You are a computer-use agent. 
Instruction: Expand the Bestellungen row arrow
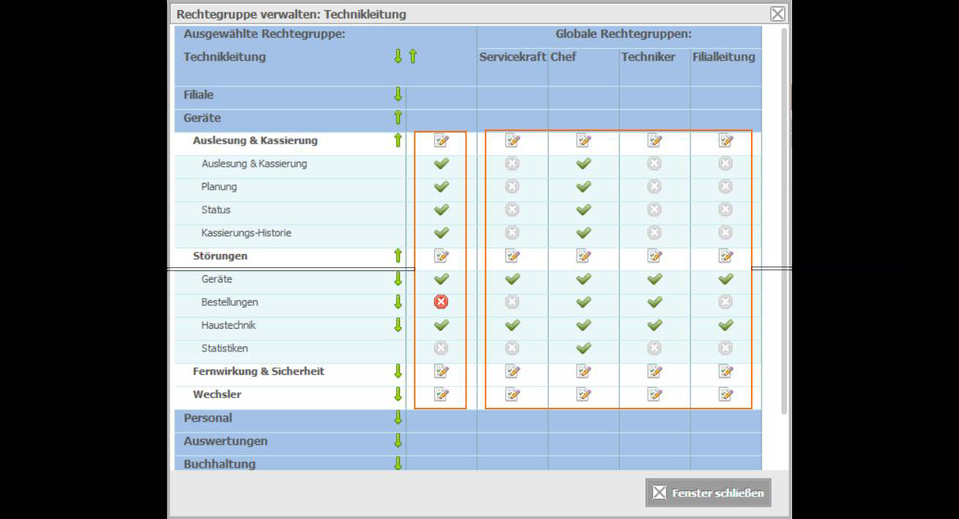click(x=398, y=302)
